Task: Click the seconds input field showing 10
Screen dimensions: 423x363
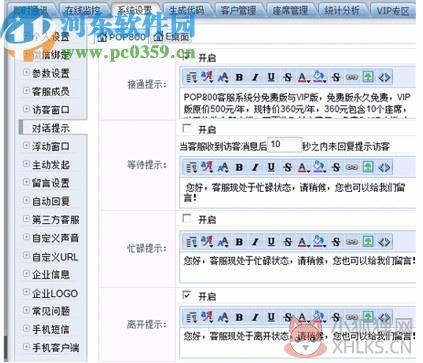Action: tap(284, 145)
